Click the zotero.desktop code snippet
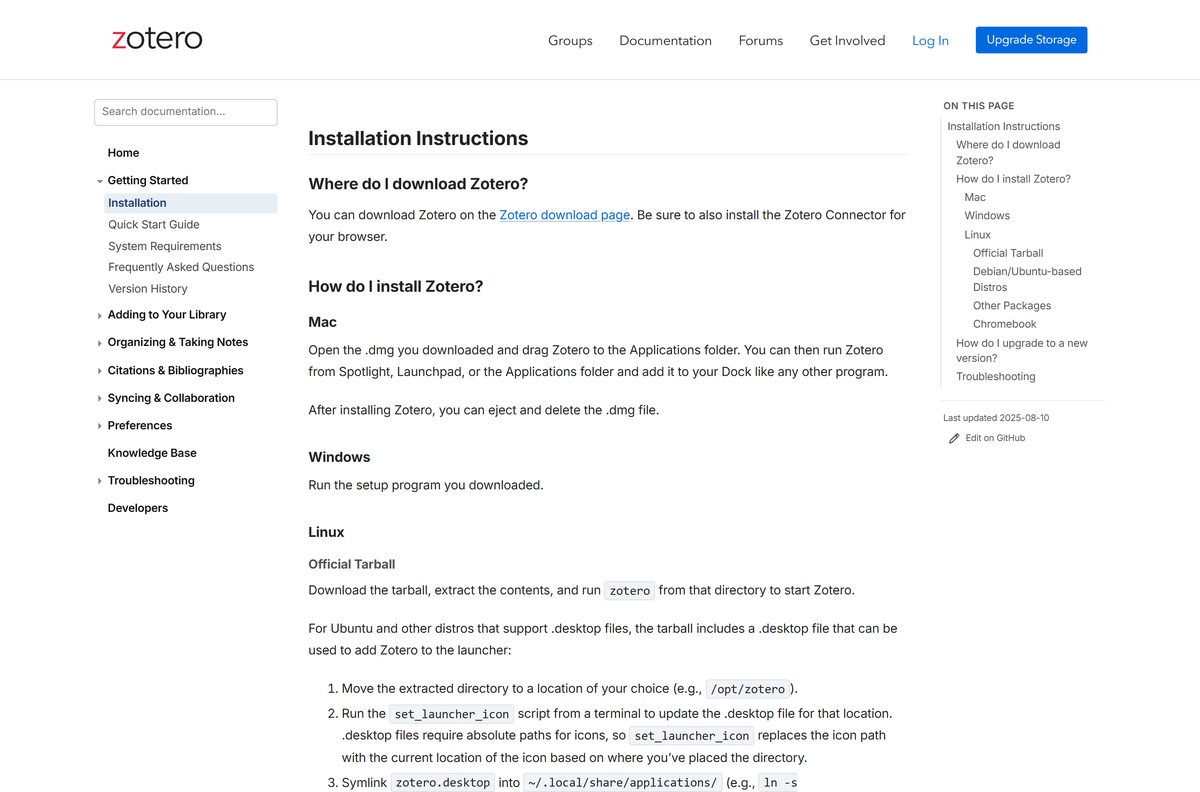This screenshot has height=792, width=1200. [x=442, y=783]
